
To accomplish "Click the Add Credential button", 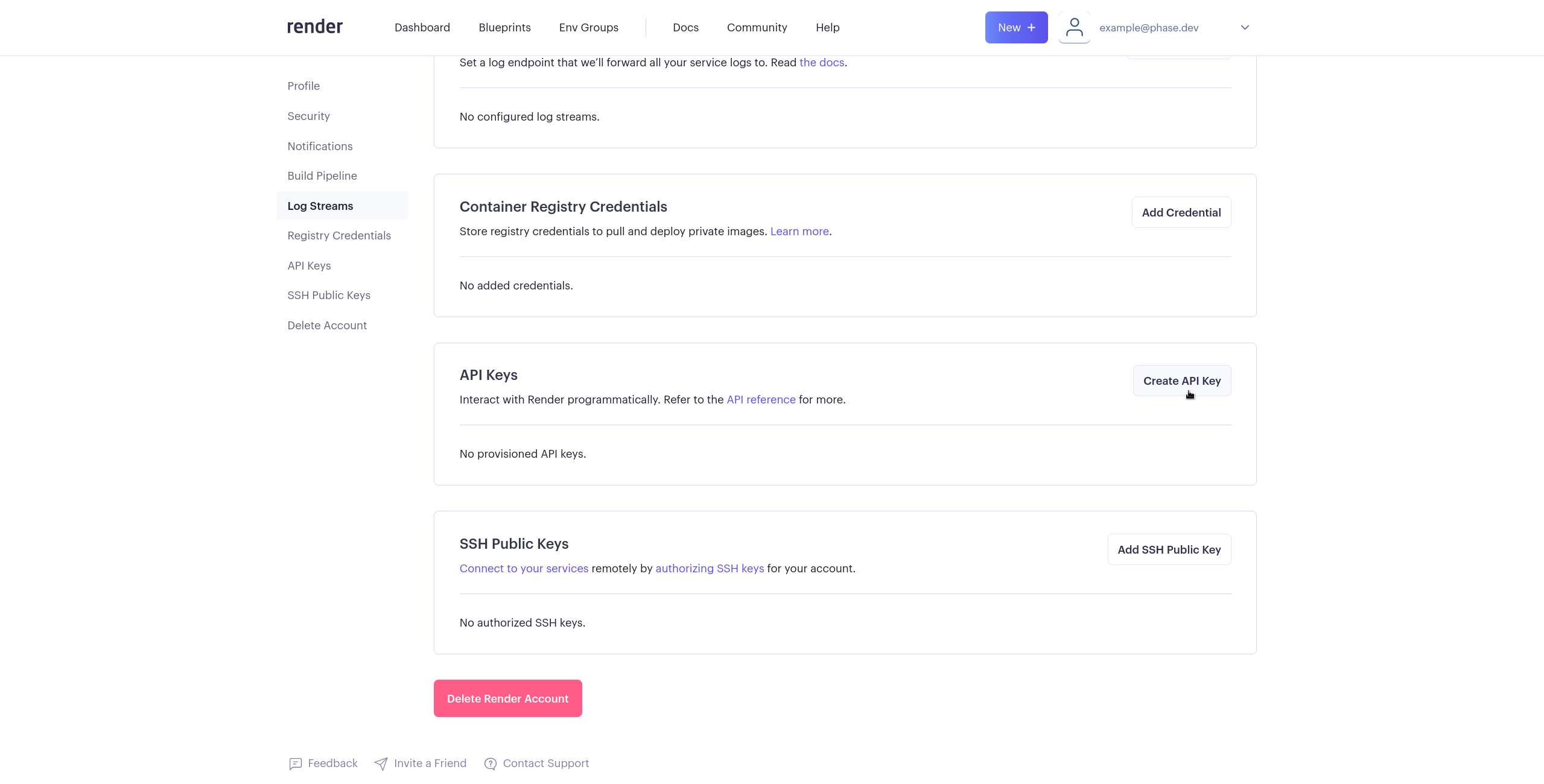I will 1181,212.
